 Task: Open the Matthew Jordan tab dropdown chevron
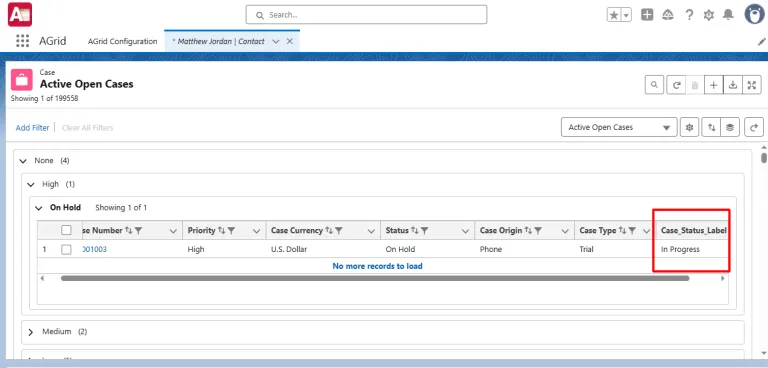tap(276, 42)
